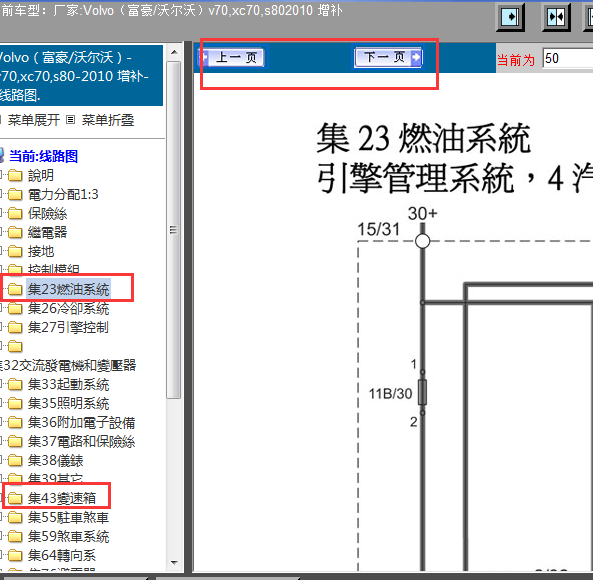This screenshot has height=580, width=593.
Task: Click the folder icon of 集55駐車煞車
Action: (15, 517)
